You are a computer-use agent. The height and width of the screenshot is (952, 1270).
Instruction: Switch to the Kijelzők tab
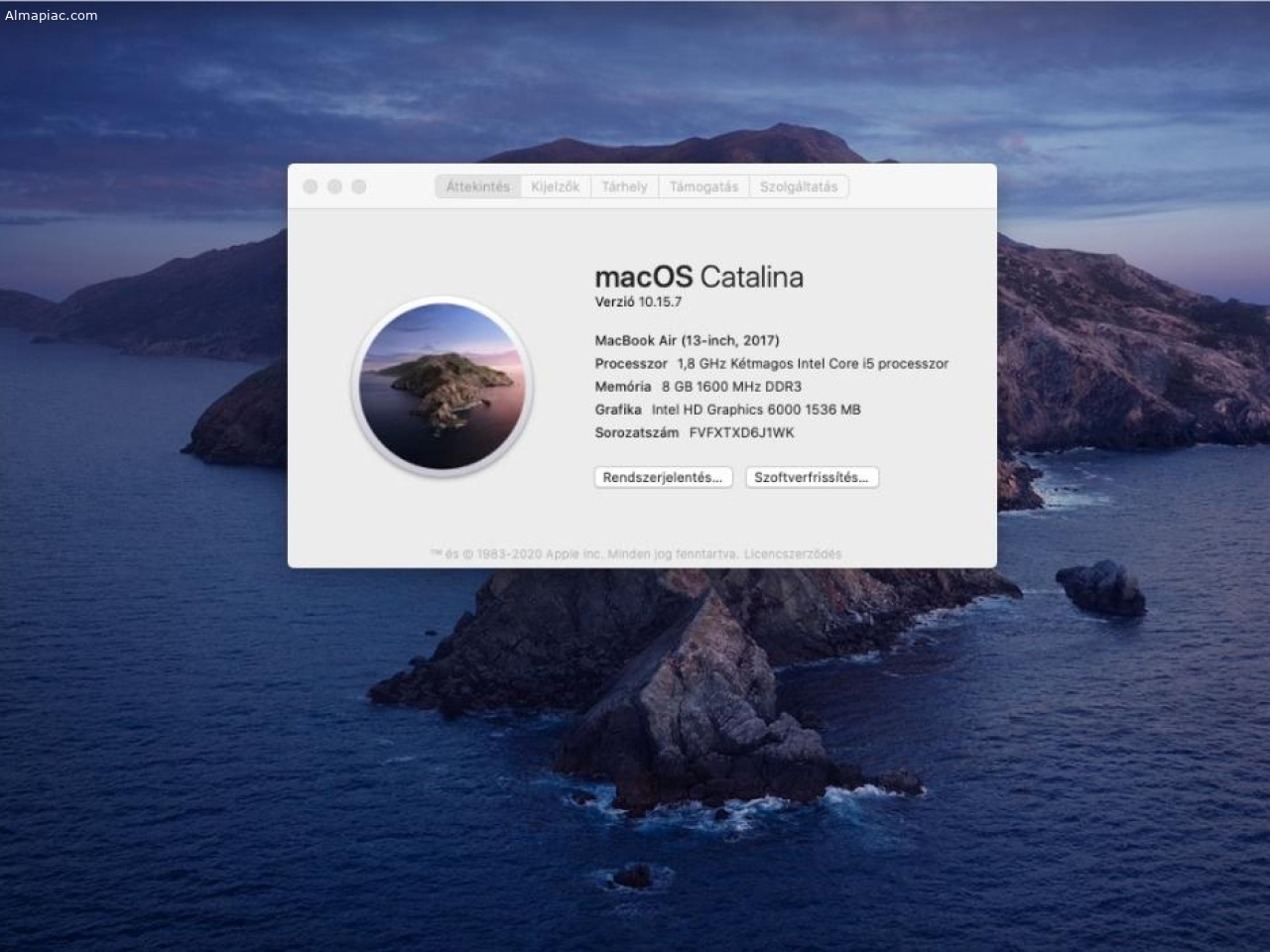pos(555,186)
